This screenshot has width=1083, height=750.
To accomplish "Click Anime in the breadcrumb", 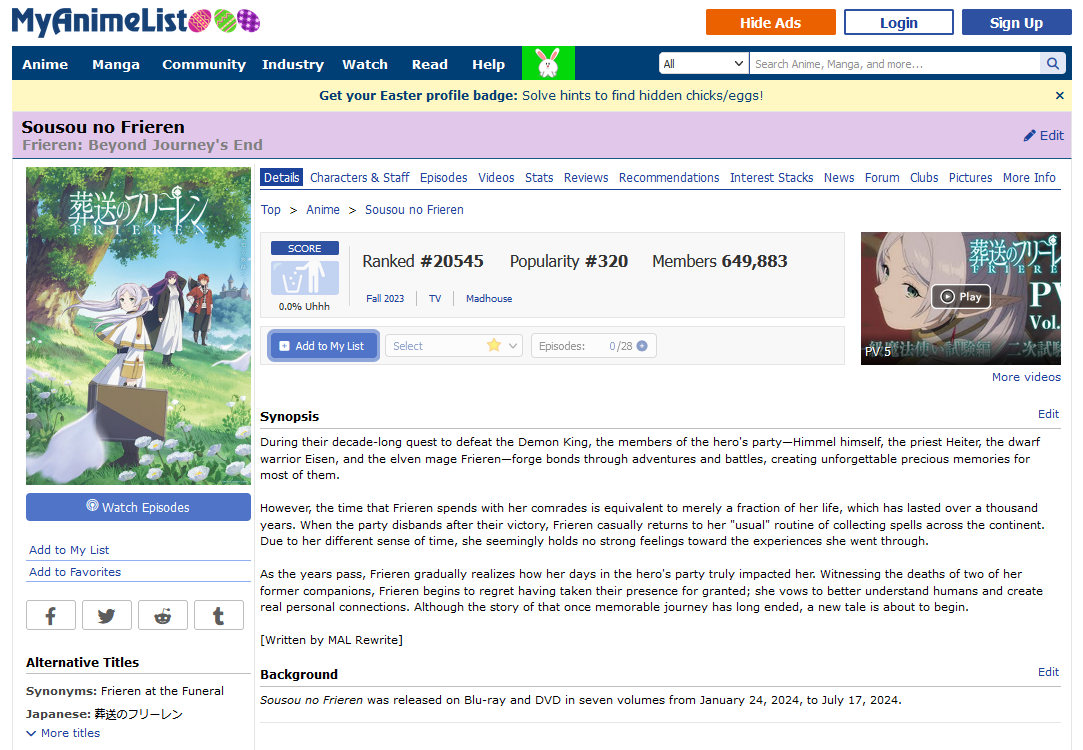I will coord(323,209).
